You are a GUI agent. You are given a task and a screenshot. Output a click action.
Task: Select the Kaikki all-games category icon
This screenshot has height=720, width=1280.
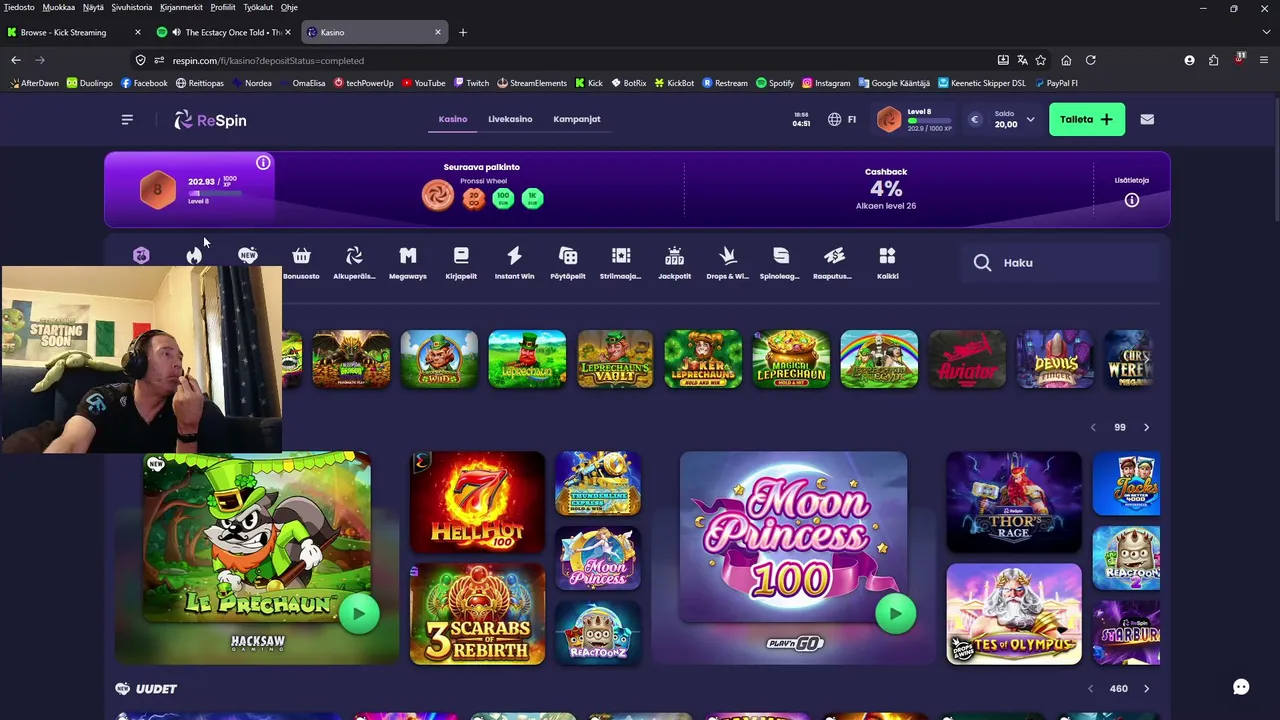pos(887,262)
